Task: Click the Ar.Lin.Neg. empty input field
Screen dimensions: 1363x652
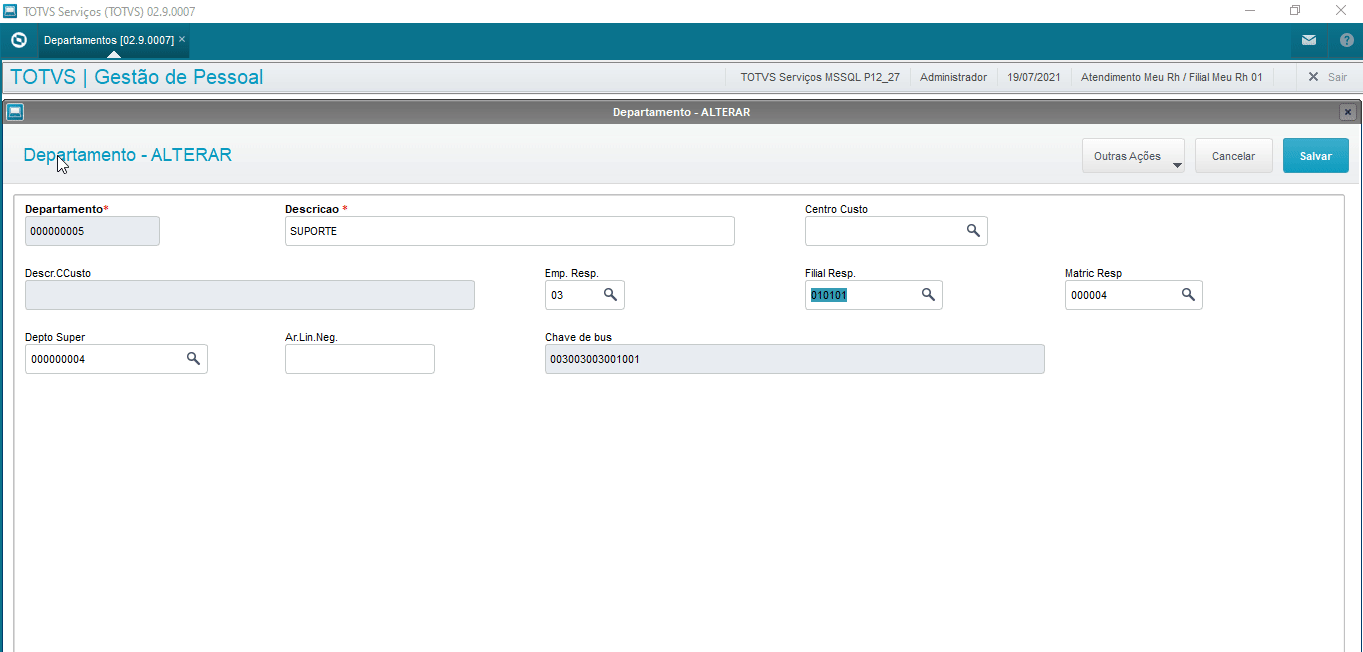Action: 360,359
